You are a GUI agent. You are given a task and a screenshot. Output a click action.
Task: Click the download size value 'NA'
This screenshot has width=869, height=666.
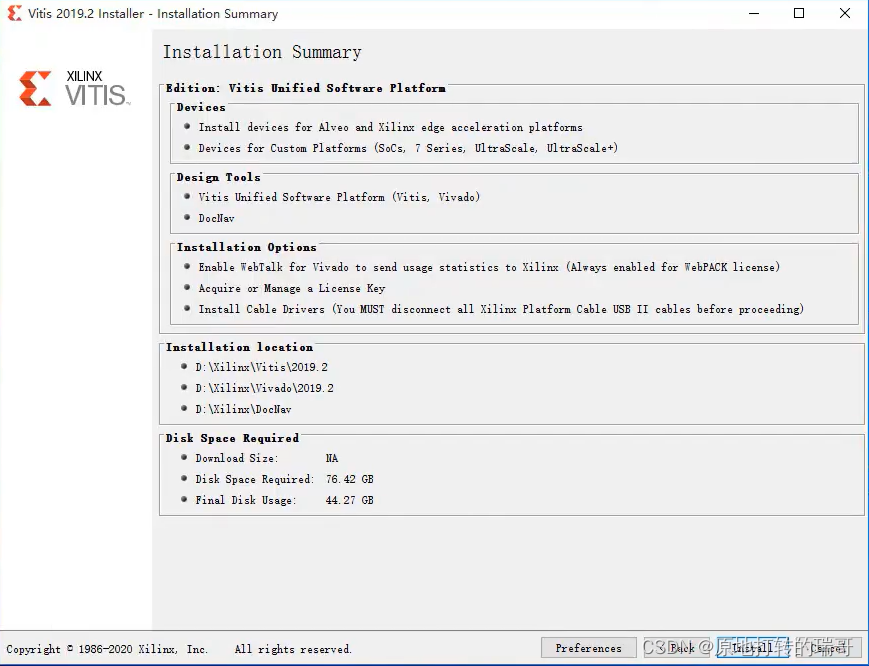(332, 458)
